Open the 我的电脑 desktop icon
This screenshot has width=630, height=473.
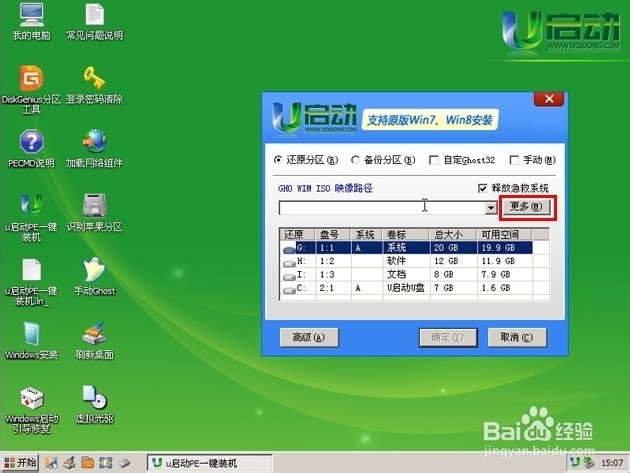point(31,21)
